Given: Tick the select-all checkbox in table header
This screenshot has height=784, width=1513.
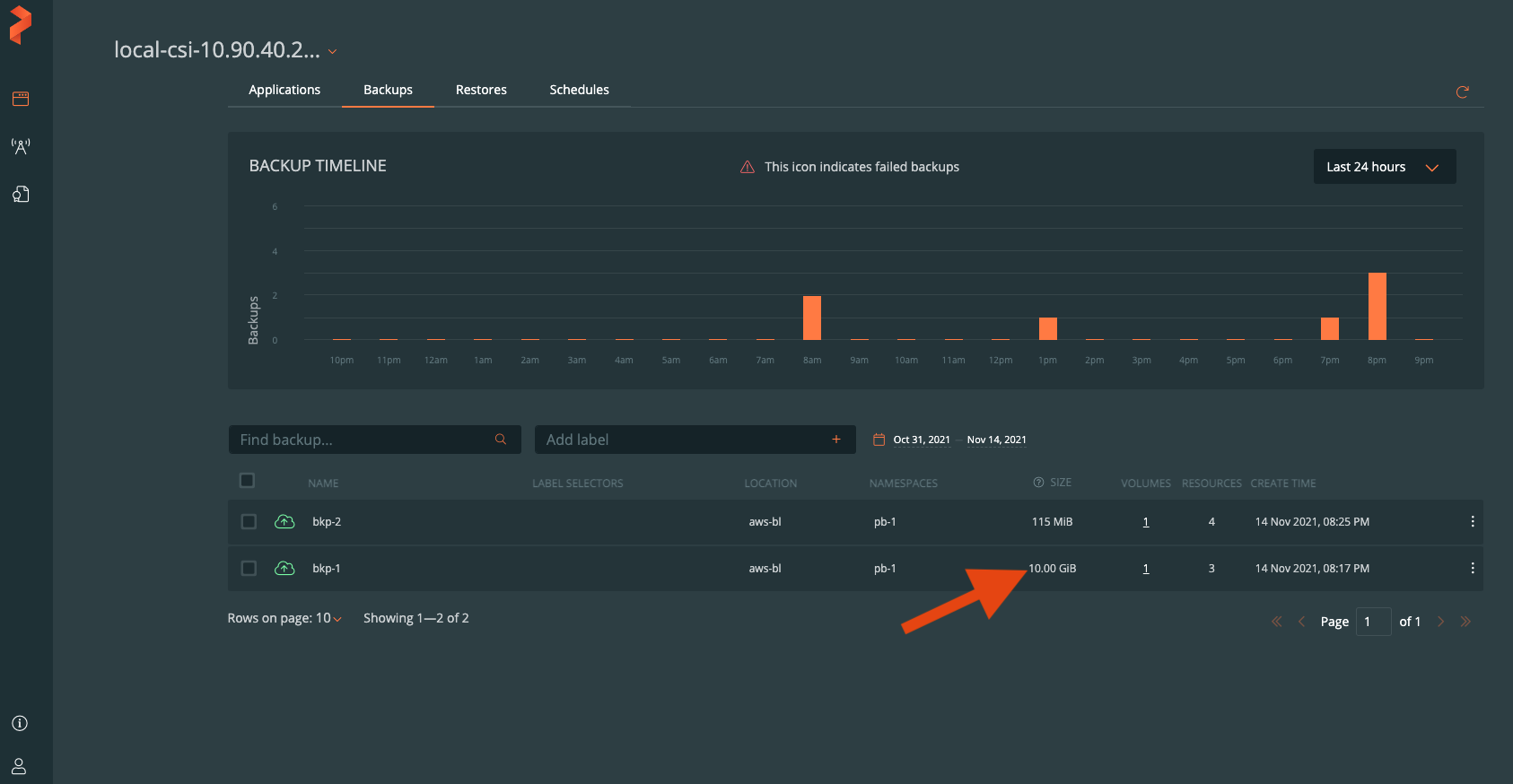Looking at the screenshot, I should [x=248, y=481].
